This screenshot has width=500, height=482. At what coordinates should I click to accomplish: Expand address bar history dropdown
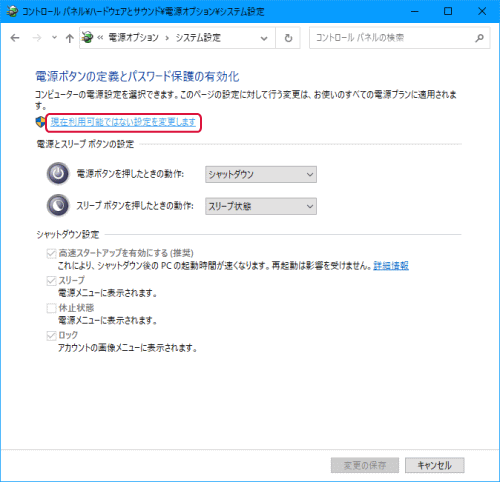[x=264, y=38]
